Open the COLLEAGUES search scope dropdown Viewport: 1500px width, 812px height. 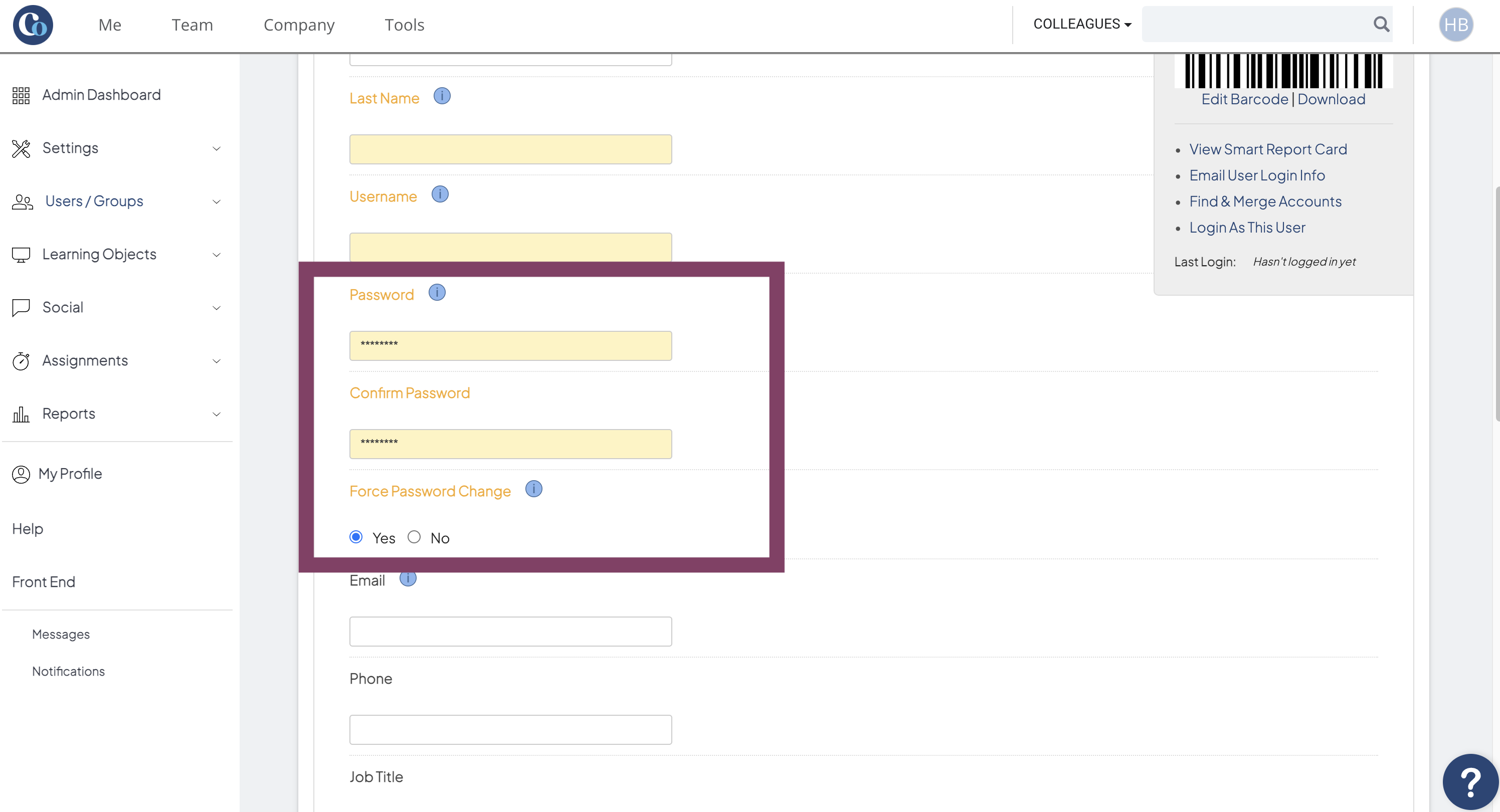click(x=1082, y=24)
